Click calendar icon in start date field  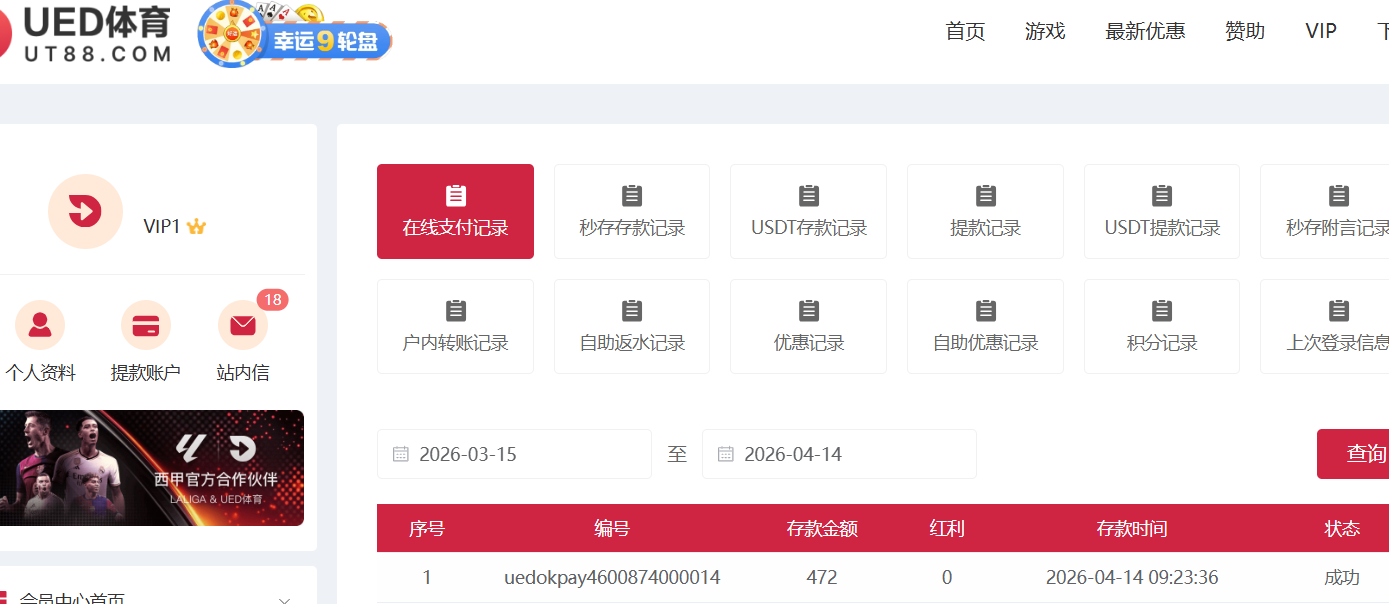[x=401, y=454]
